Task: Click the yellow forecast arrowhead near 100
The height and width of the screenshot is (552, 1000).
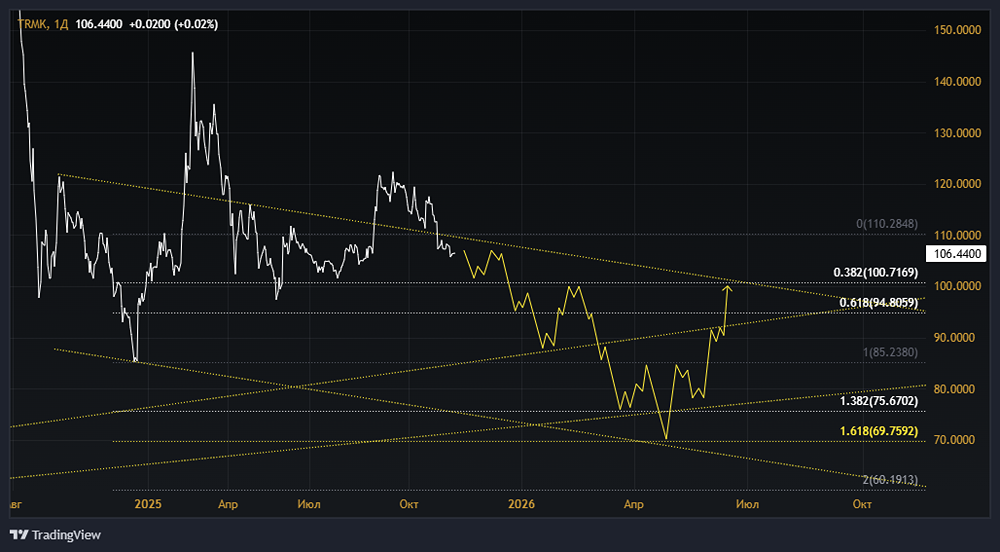Action: [x=727, y=289]
